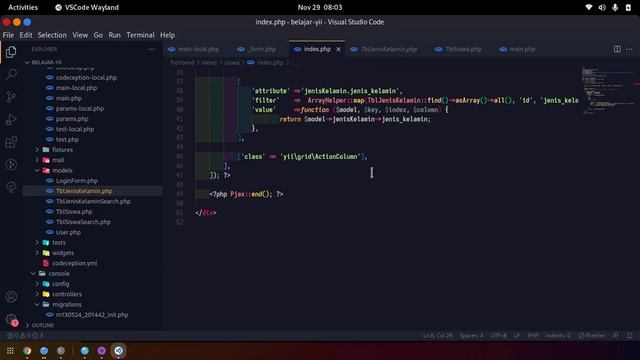Close the index.php editor tab
The image size is (640, 360).
(338, 49)
